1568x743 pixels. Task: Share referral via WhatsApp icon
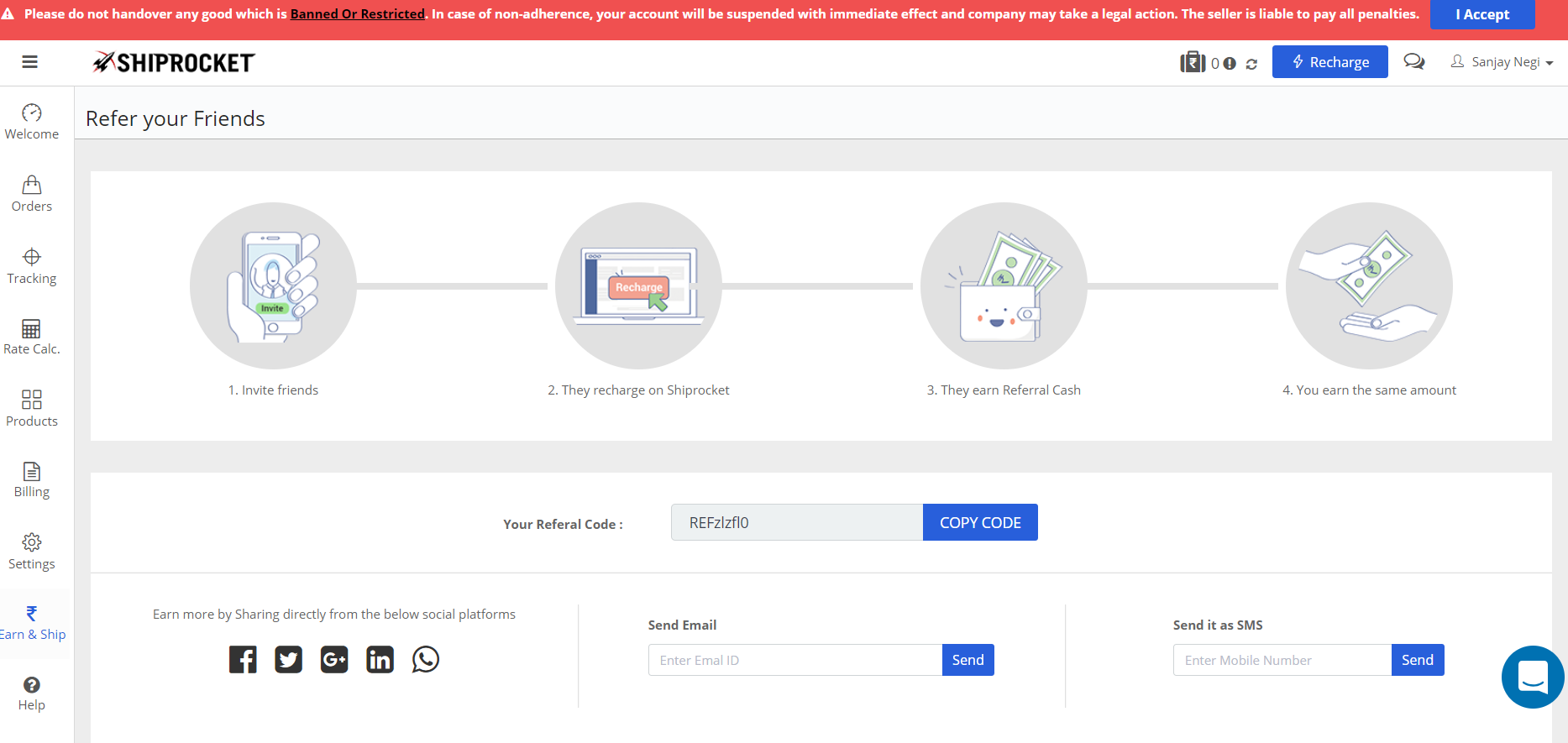[x=426, y=660]
